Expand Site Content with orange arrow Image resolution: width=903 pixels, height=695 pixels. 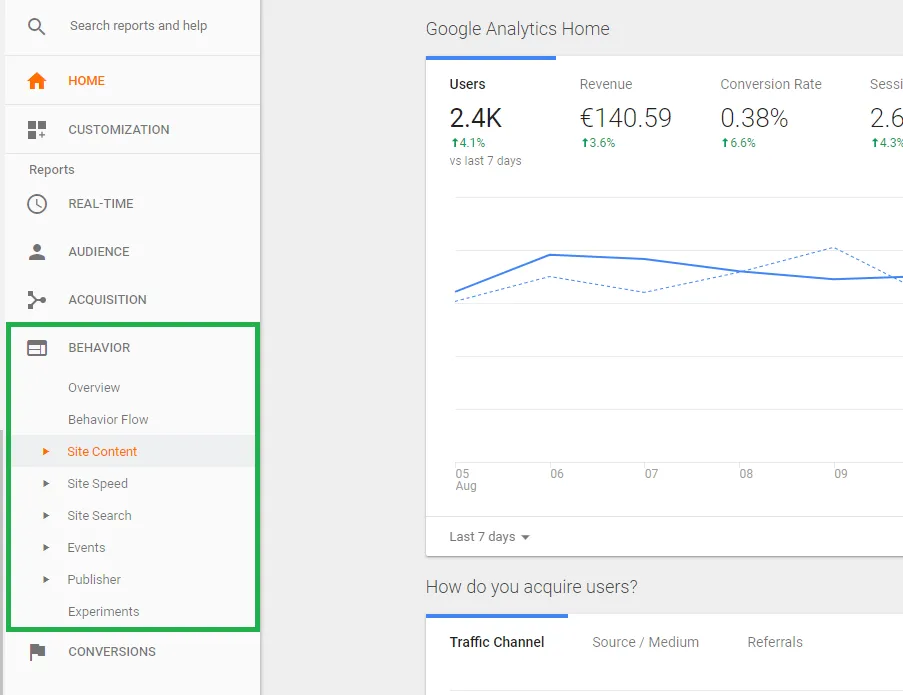46,451
